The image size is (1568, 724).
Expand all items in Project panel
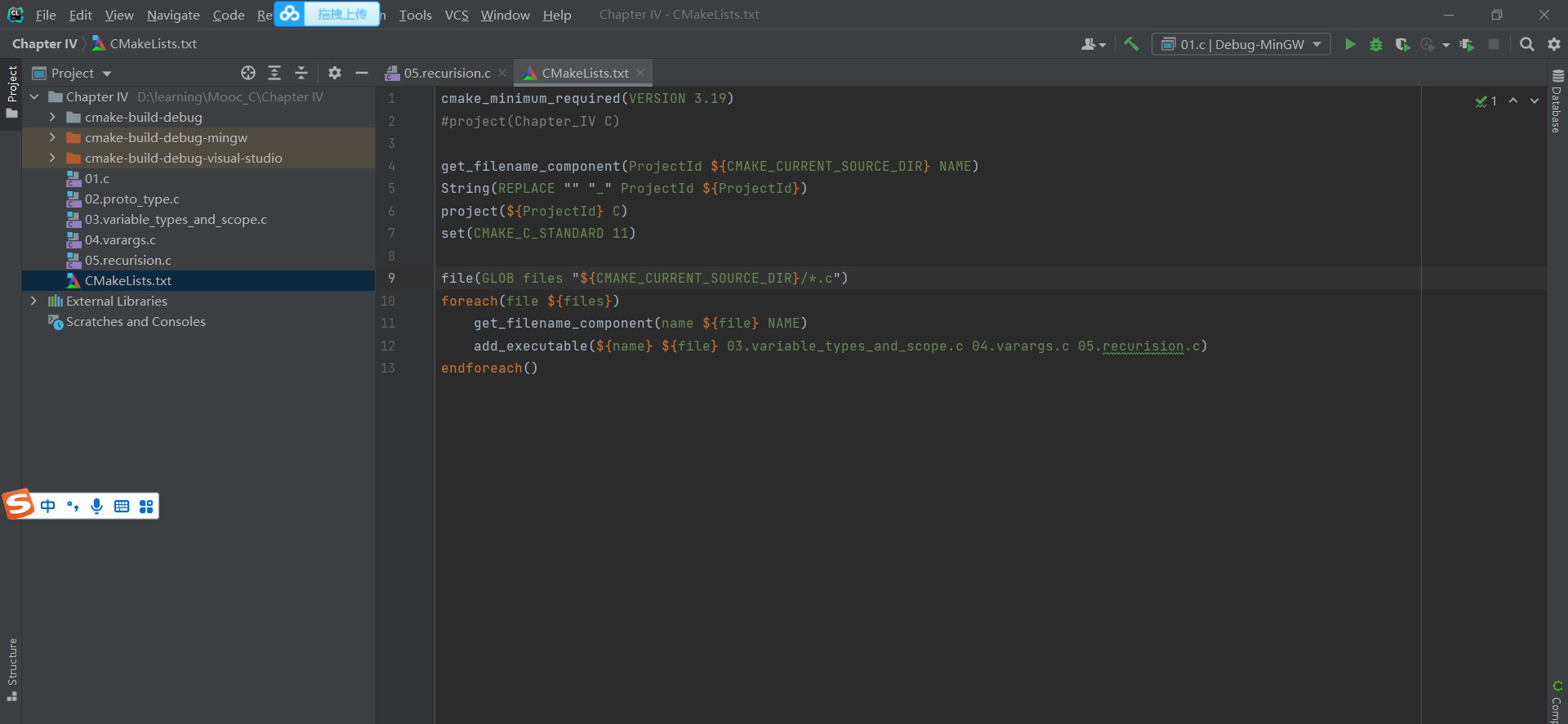[274, 73]
